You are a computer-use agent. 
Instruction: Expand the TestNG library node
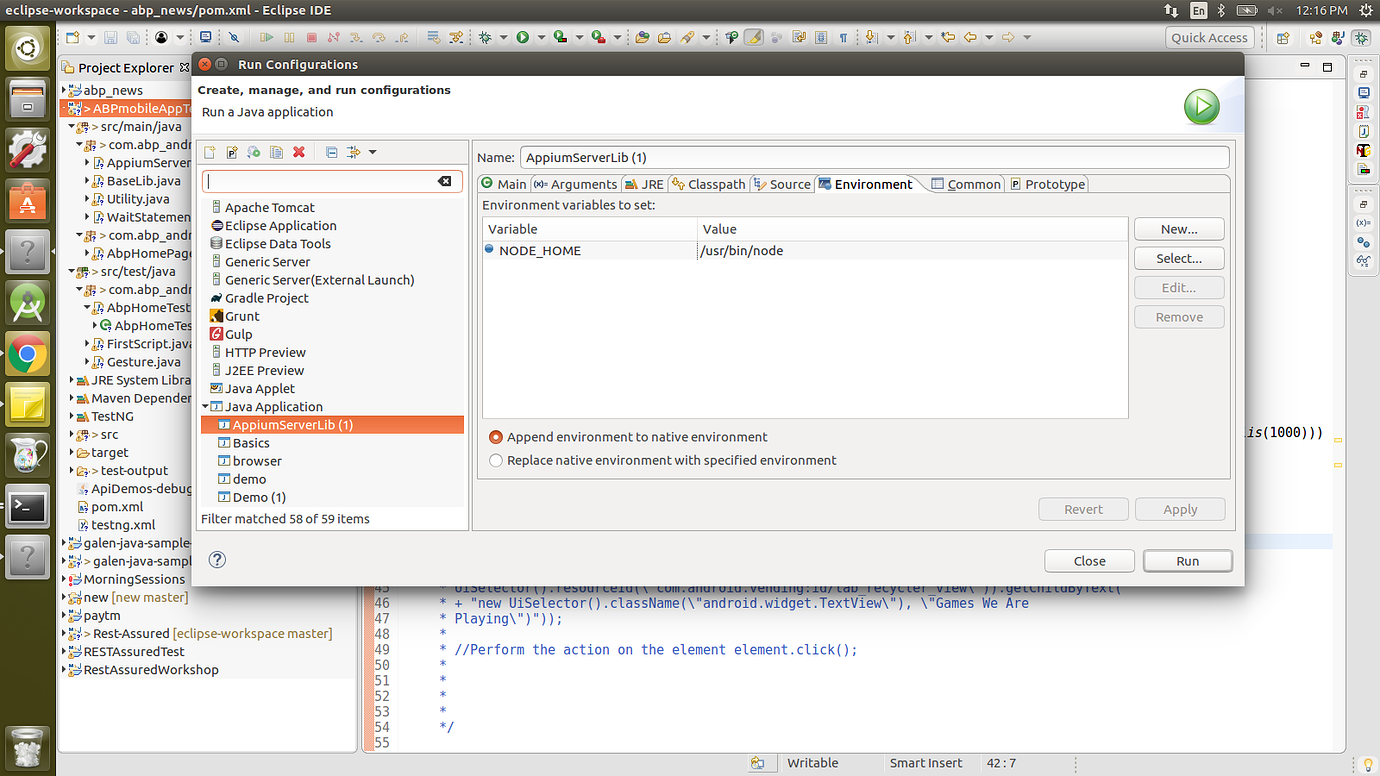(x=72, y=417)
